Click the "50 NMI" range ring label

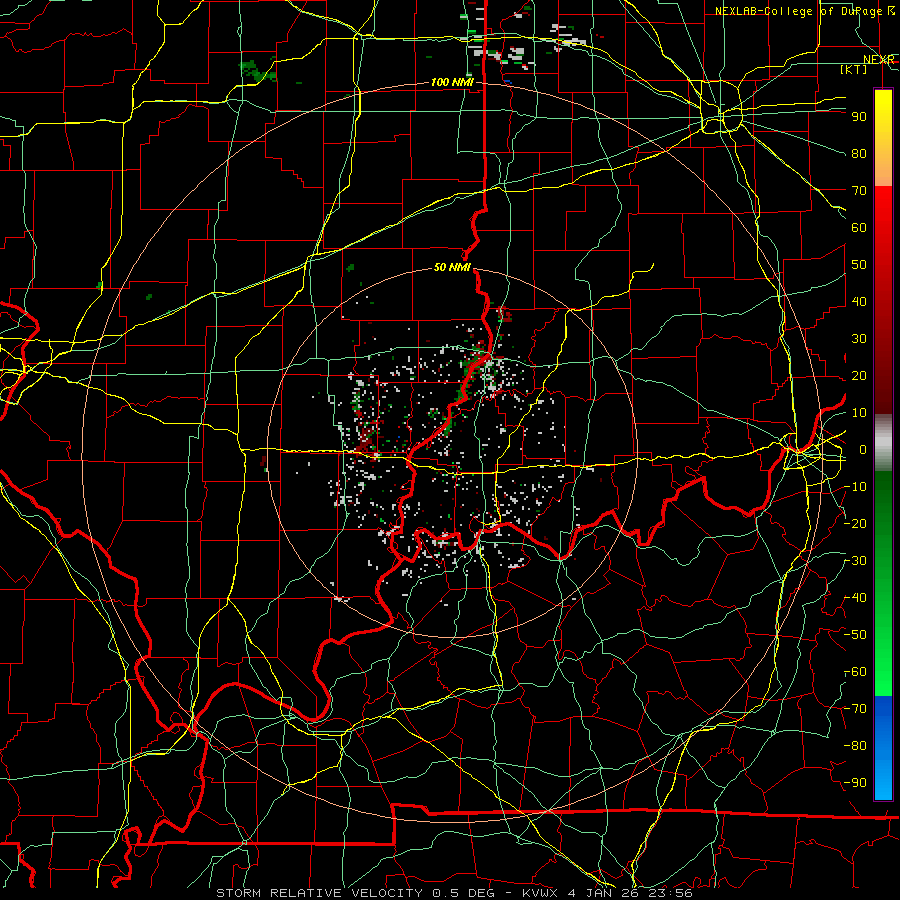coord(452,267)
